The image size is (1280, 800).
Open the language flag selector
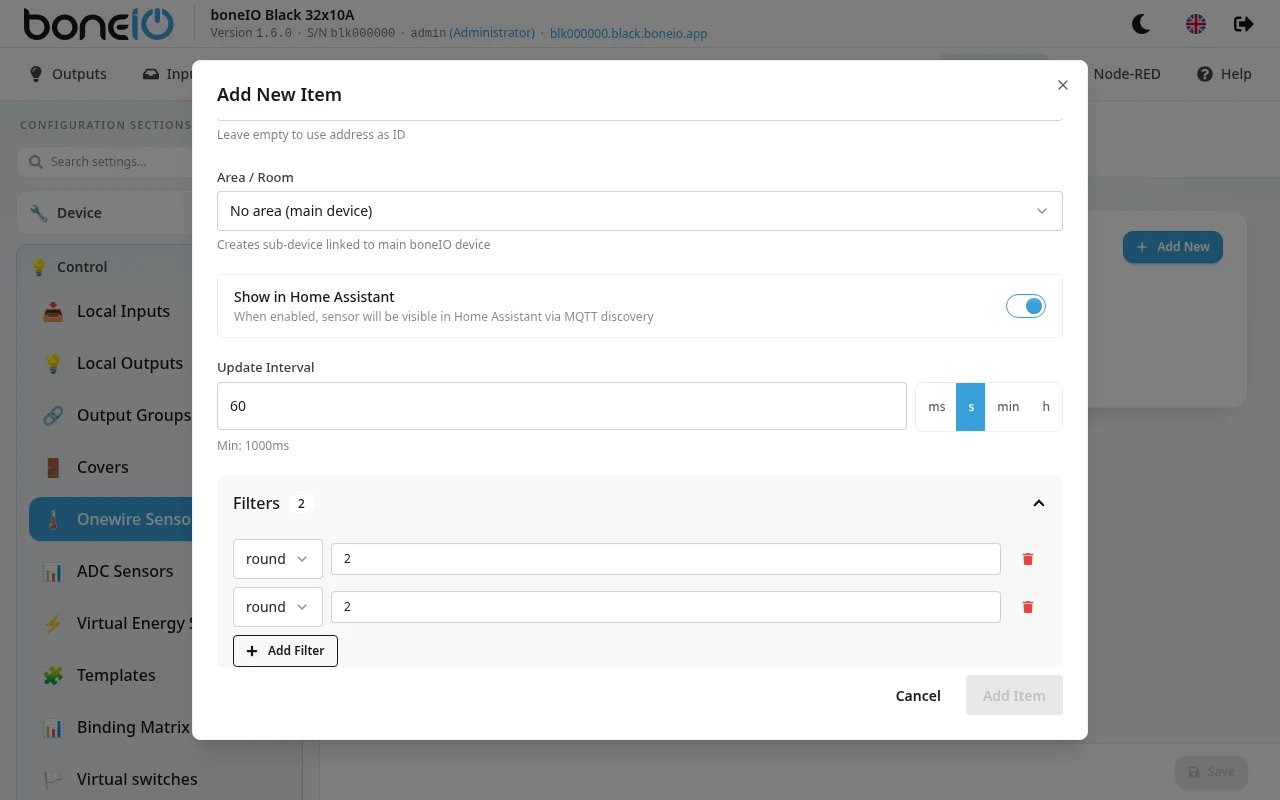point(1196,24)
